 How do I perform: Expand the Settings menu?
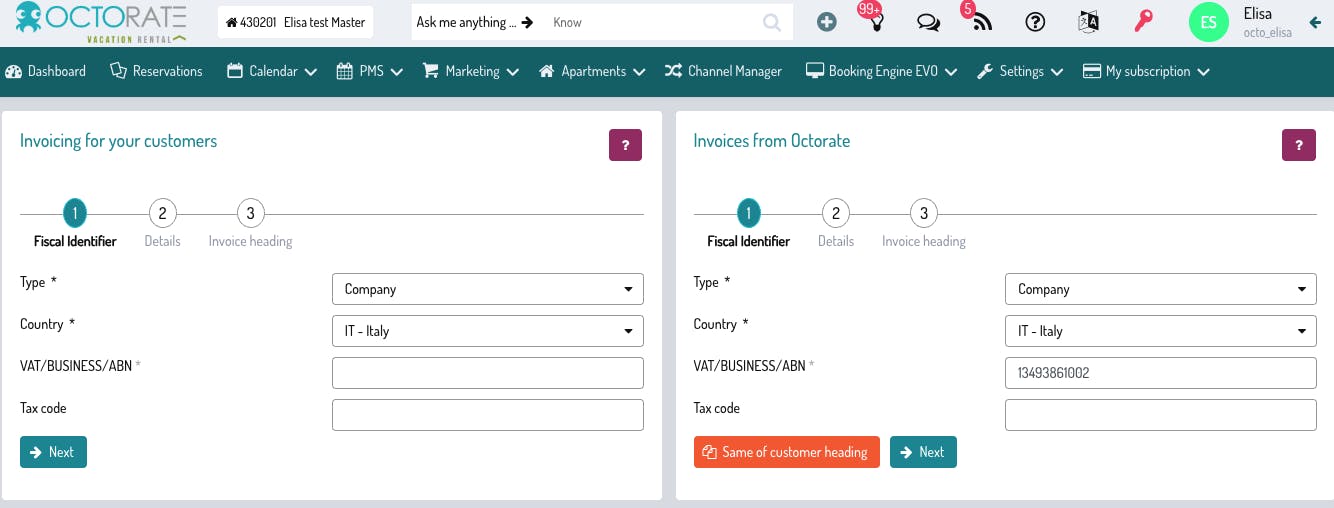(1019, 71)
